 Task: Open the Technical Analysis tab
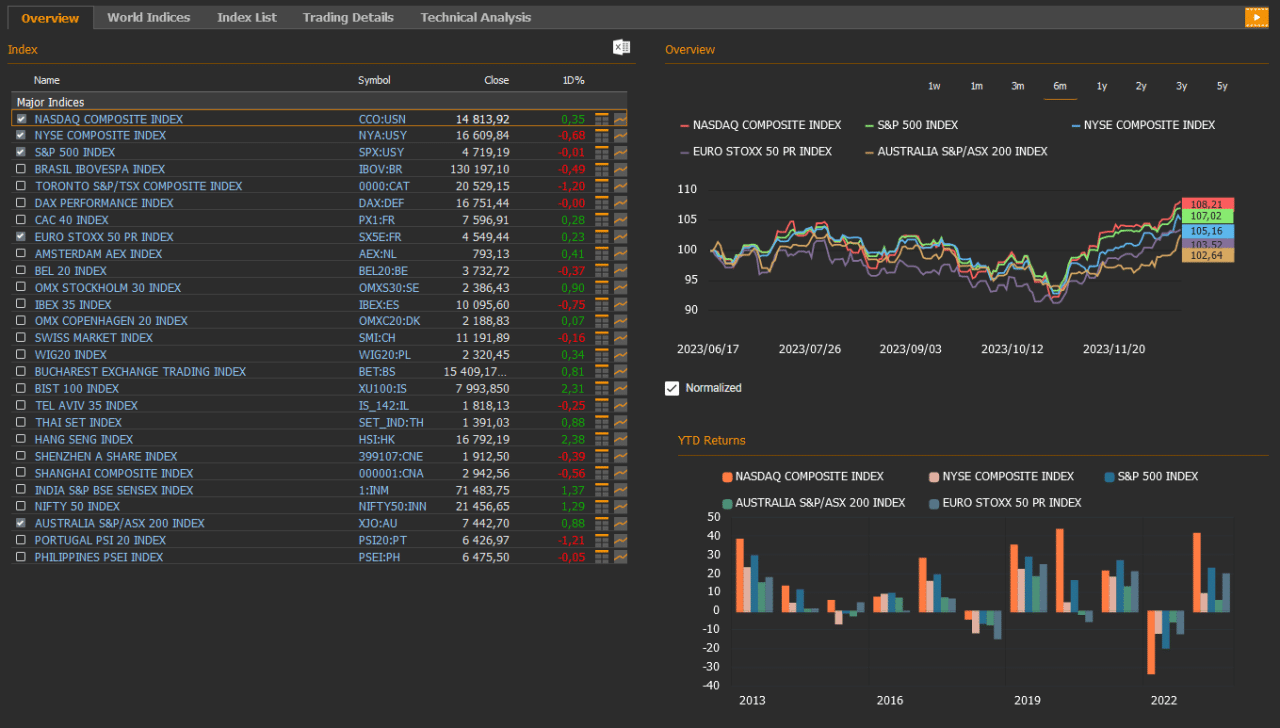(476, 17)
